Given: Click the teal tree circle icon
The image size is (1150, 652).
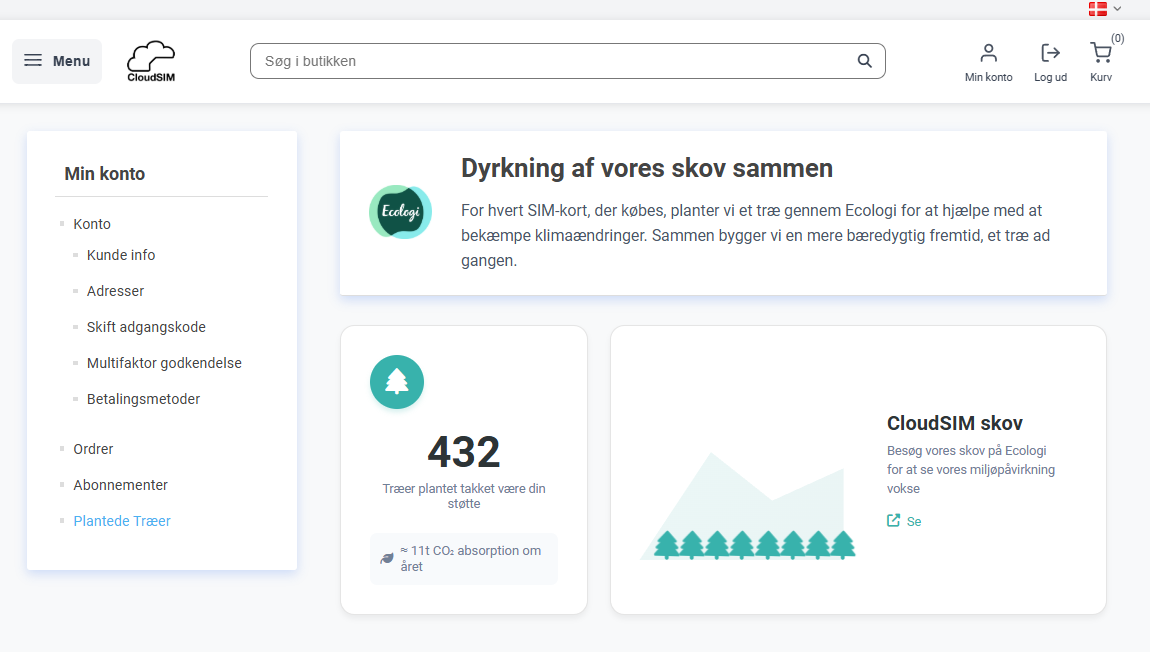Looking at the screenshot, I should pyautogui.click(x=397, y=382).
